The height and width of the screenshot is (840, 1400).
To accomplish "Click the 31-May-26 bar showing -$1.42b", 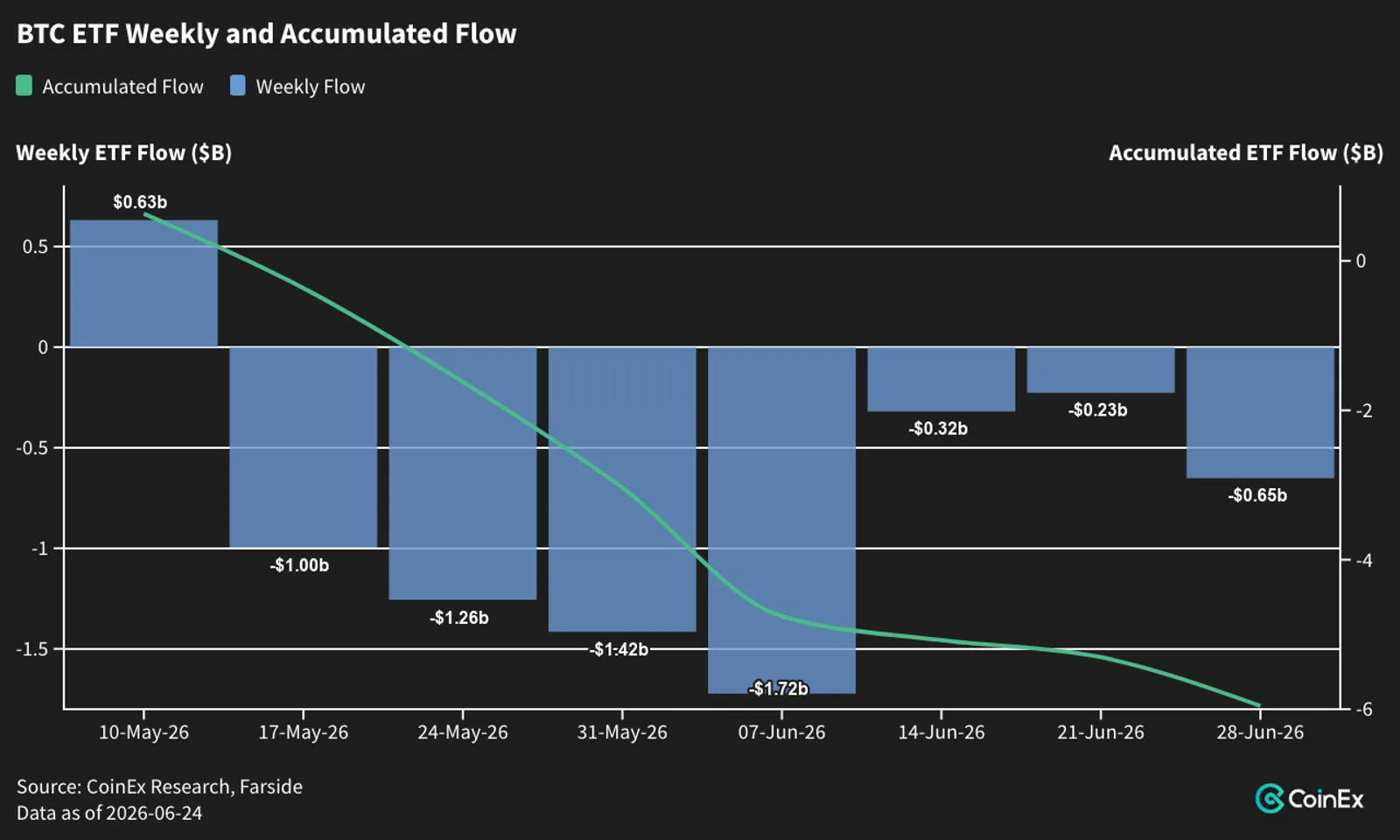I will point(622,489).
